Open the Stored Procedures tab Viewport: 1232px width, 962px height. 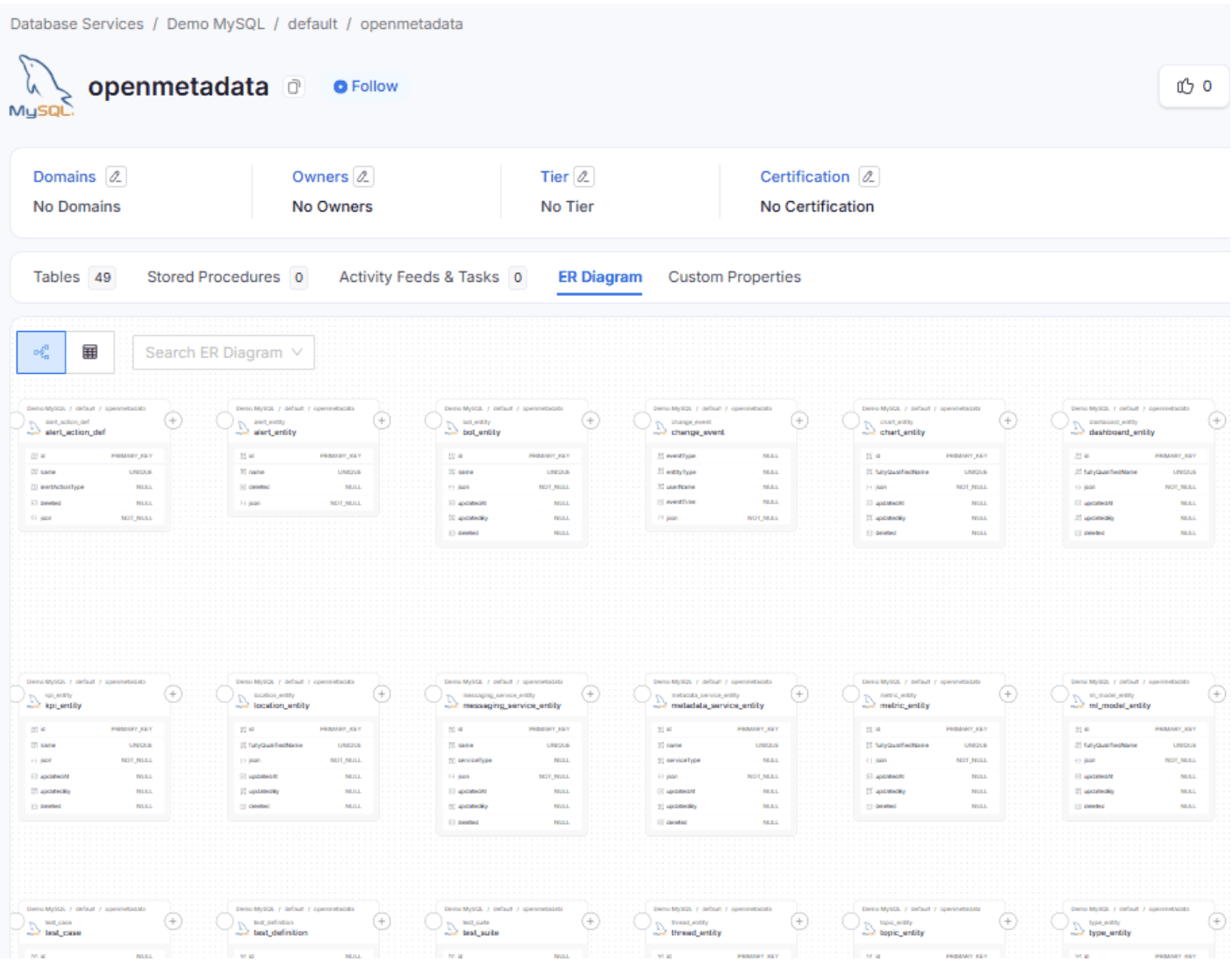[213, 277]
